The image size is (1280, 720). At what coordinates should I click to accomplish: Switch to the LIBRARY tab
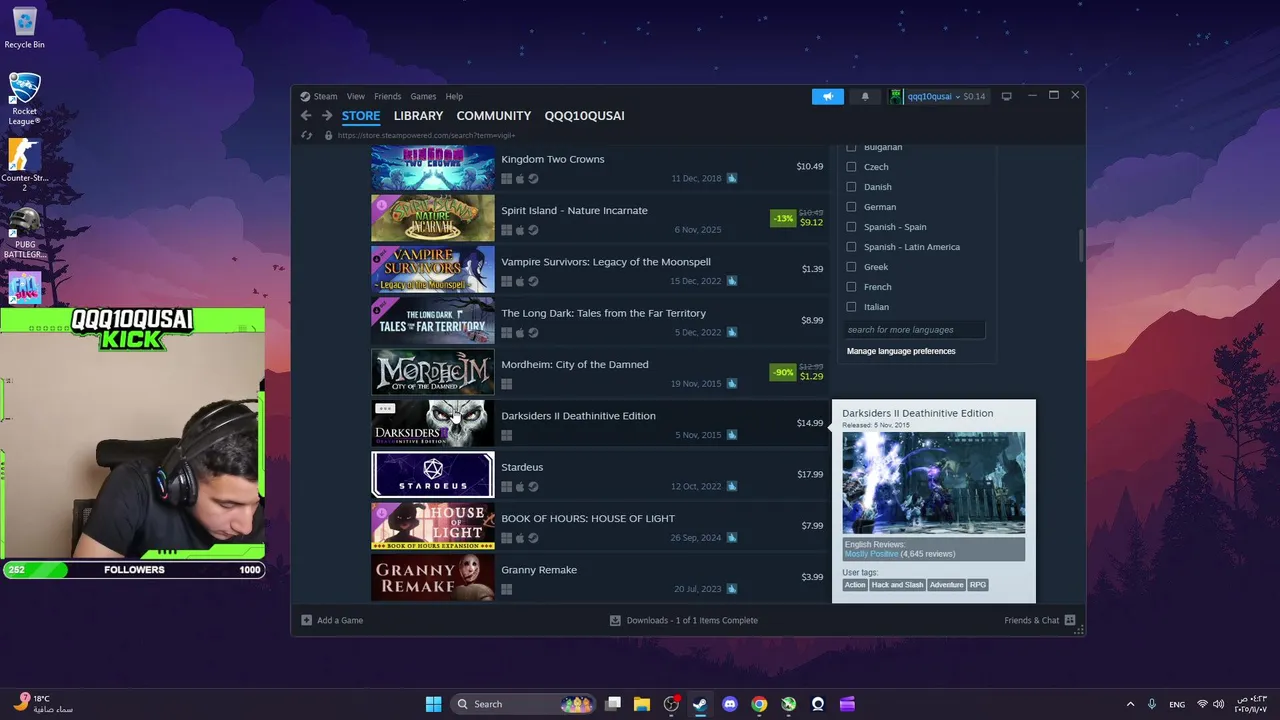tap(418, 116)
